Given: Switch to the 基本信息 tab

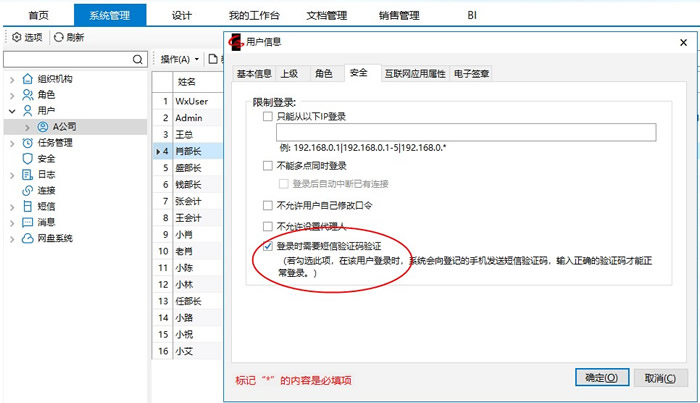Looking at the screenshot, I should 254,74.
